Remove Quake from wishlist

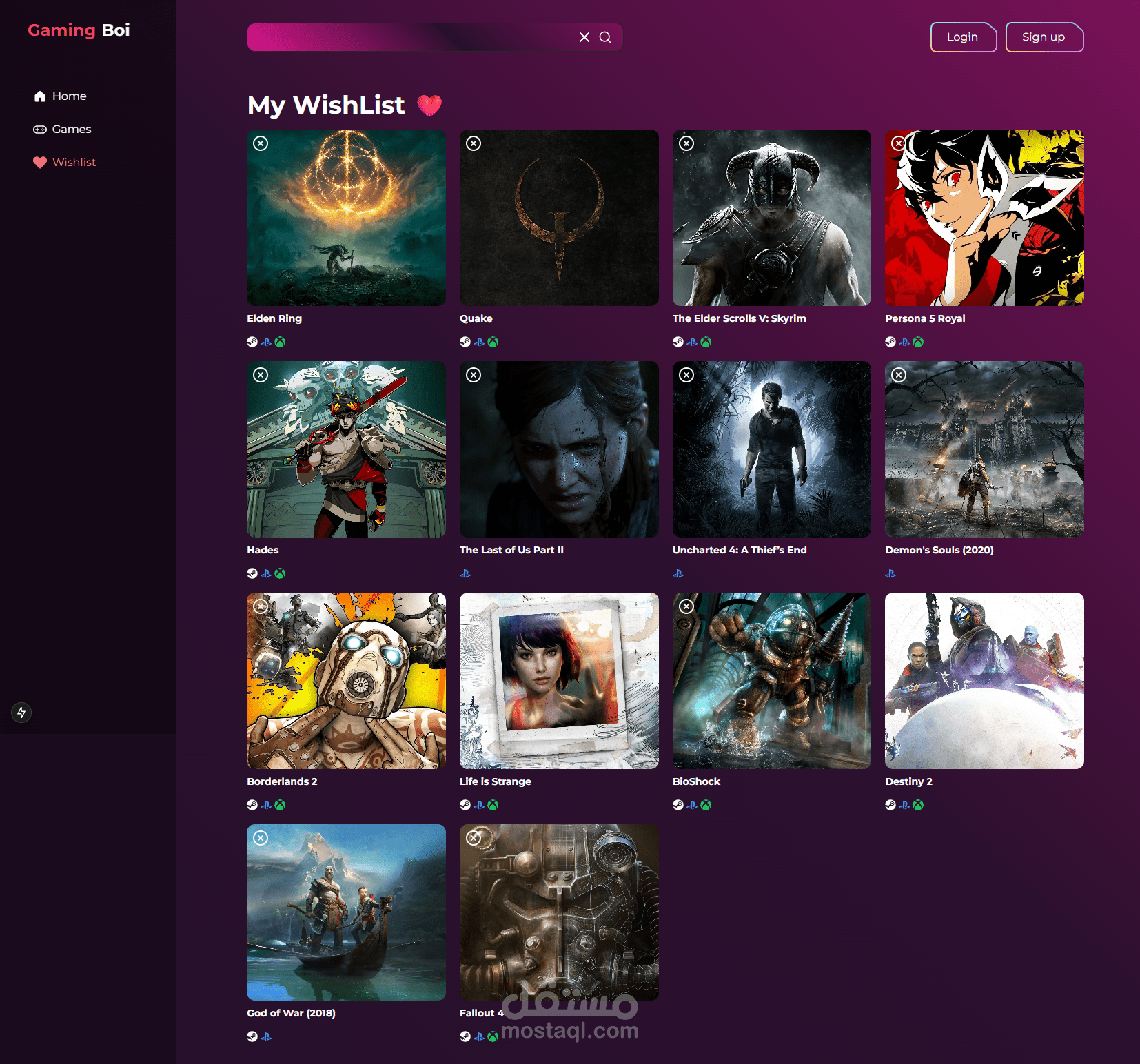[474, 143]
